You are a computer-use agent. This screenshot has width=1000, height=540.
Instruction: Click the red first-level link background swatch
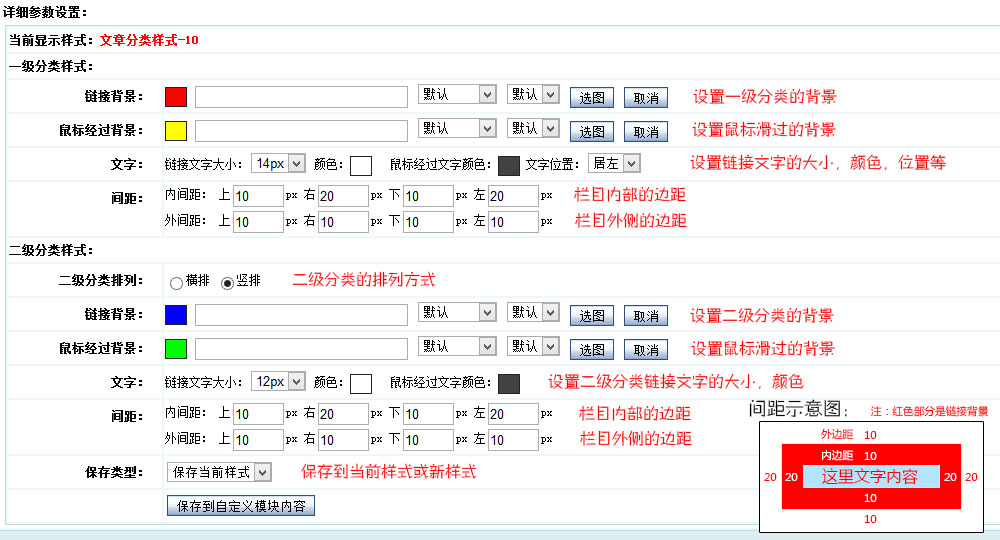[176, 97]
